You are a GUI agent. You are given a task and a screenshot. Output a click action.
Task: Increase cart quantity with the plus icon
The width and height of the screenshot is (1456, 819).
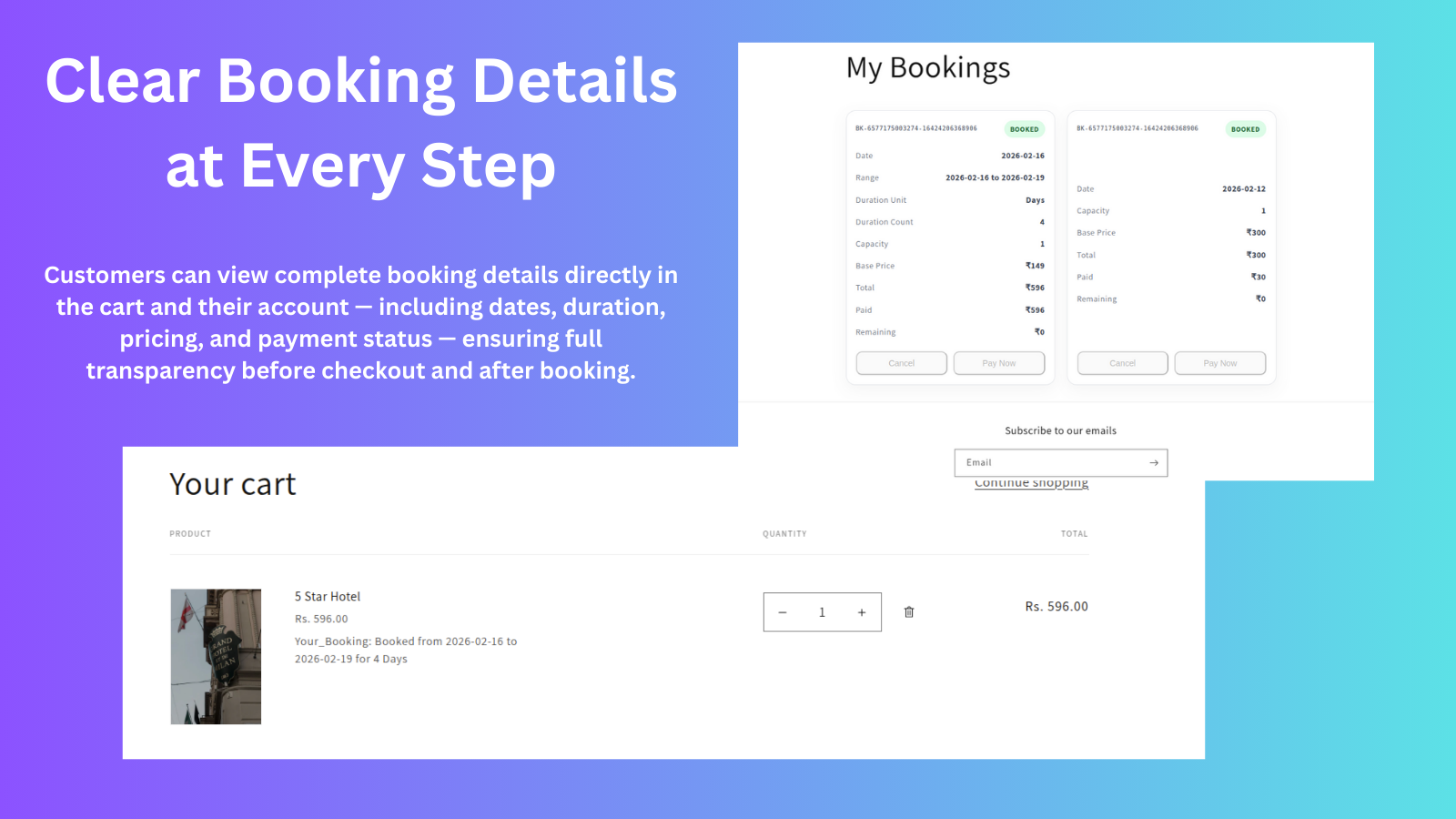[861, 612]
